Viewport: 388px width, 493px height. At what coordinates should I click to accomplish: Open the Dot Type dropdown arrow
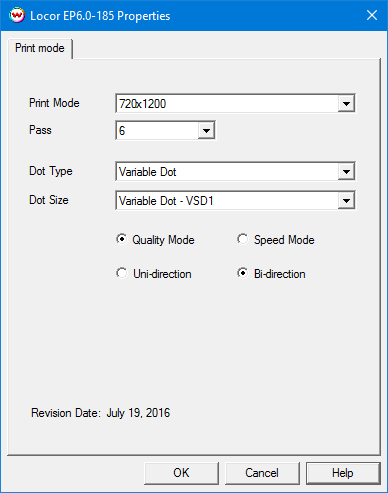coord(346,172)
